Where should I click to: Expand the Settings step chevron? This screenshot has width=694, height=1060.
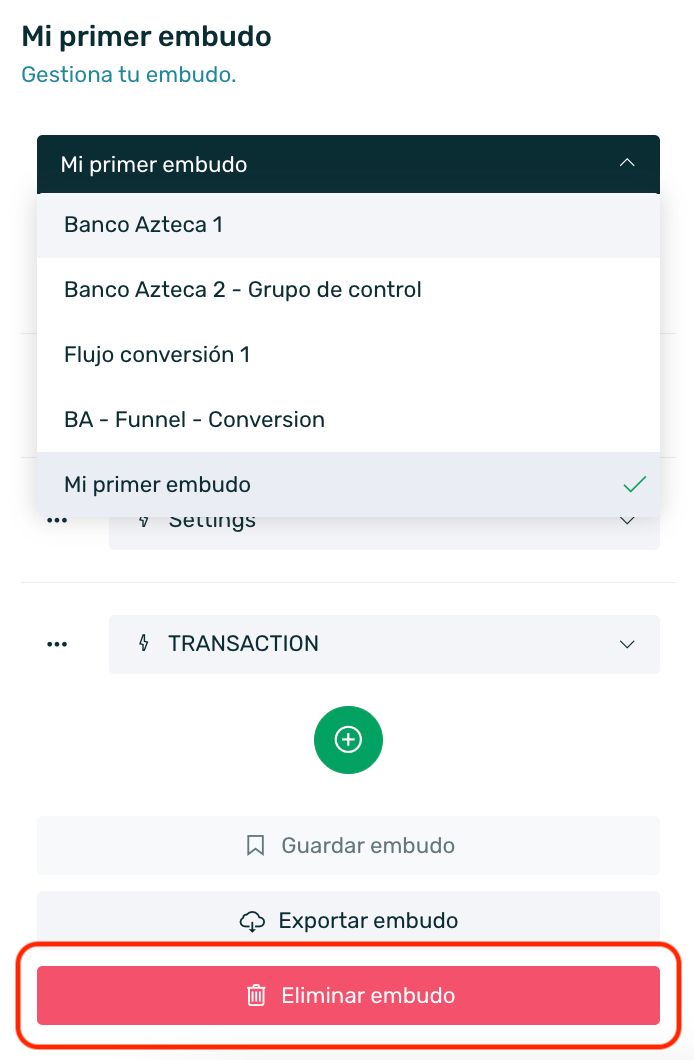click(627, 521)
